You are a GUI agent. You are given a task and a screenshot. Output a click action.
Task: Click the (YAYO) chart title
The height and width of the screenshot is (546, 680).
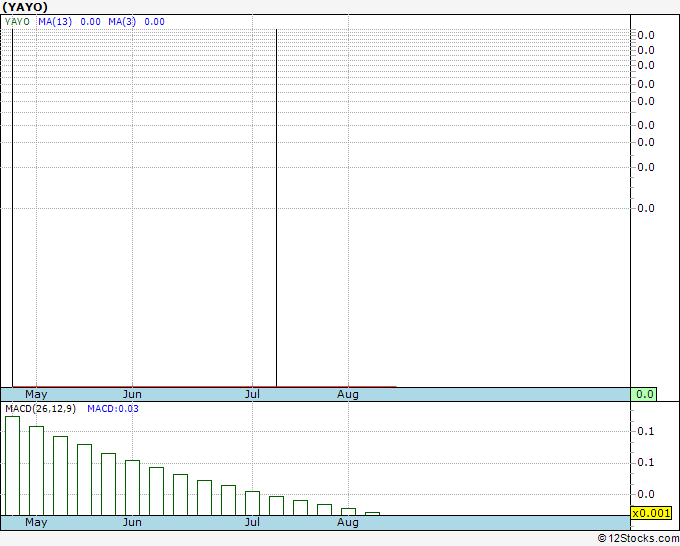point(26,7)
